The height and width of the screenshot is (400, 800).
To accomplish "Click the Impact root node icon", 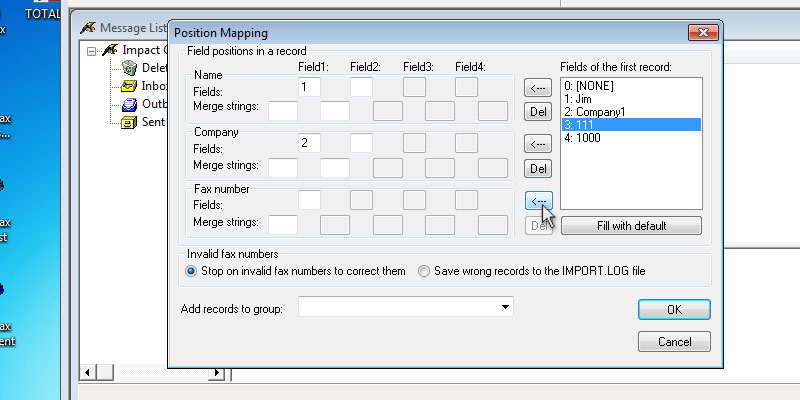I will (110, 50).
